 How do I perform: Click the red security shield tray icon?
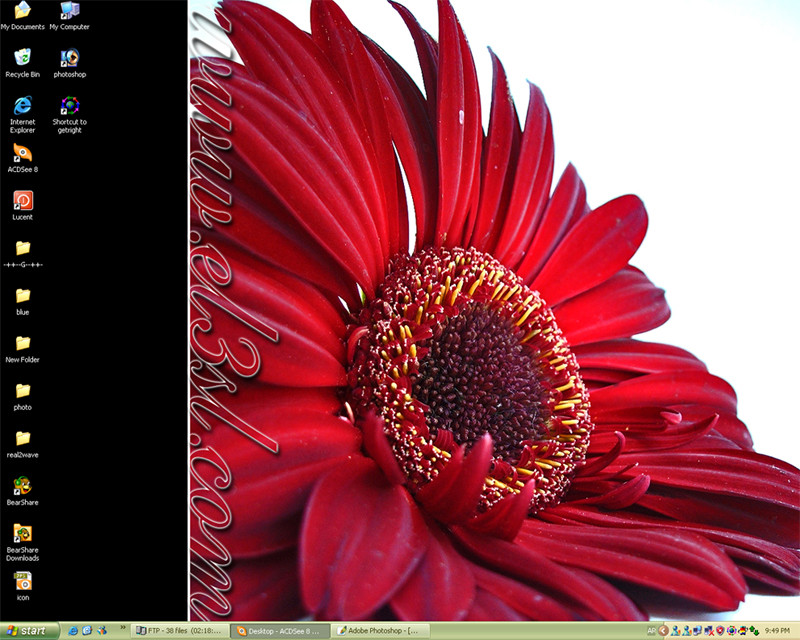(720, 631)
